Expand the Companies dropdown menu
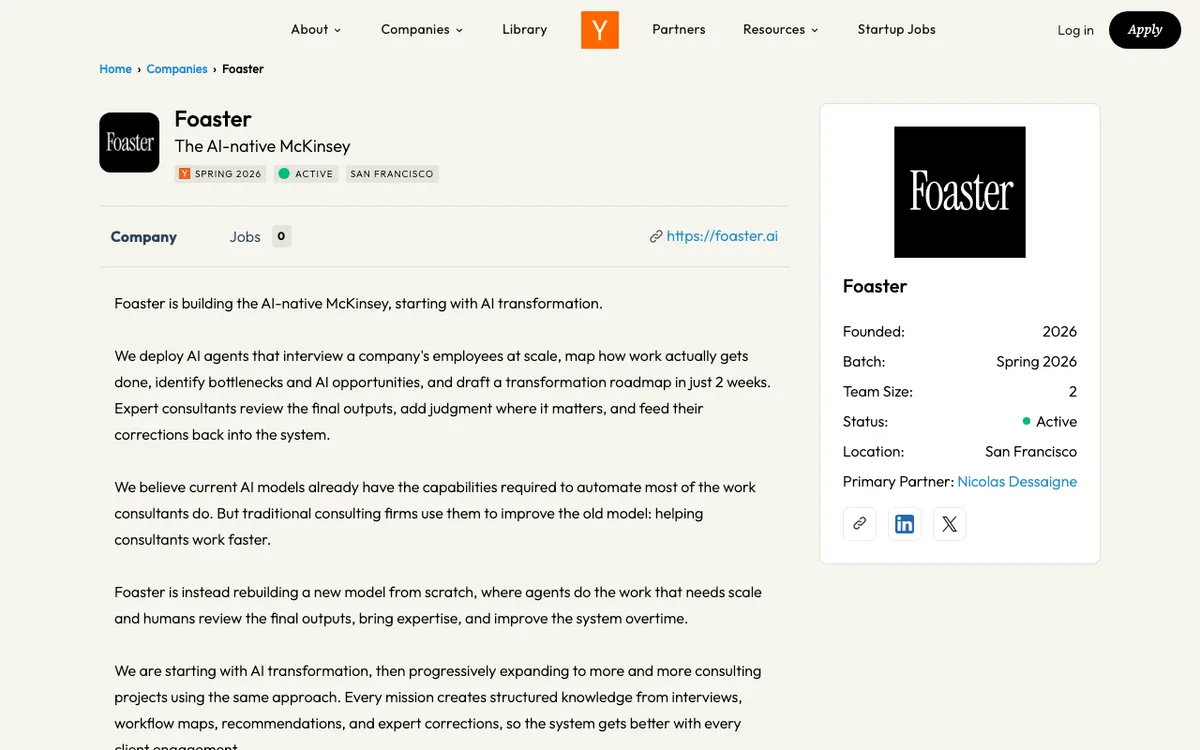This screenshot has height=750, width=1200. (x=422, y=29)
